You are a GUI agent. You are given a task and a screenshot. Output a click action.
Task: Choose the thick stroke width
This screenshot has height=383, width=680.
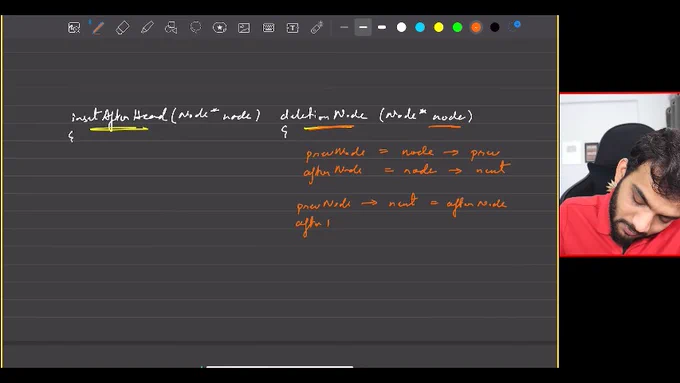[382, 27]
